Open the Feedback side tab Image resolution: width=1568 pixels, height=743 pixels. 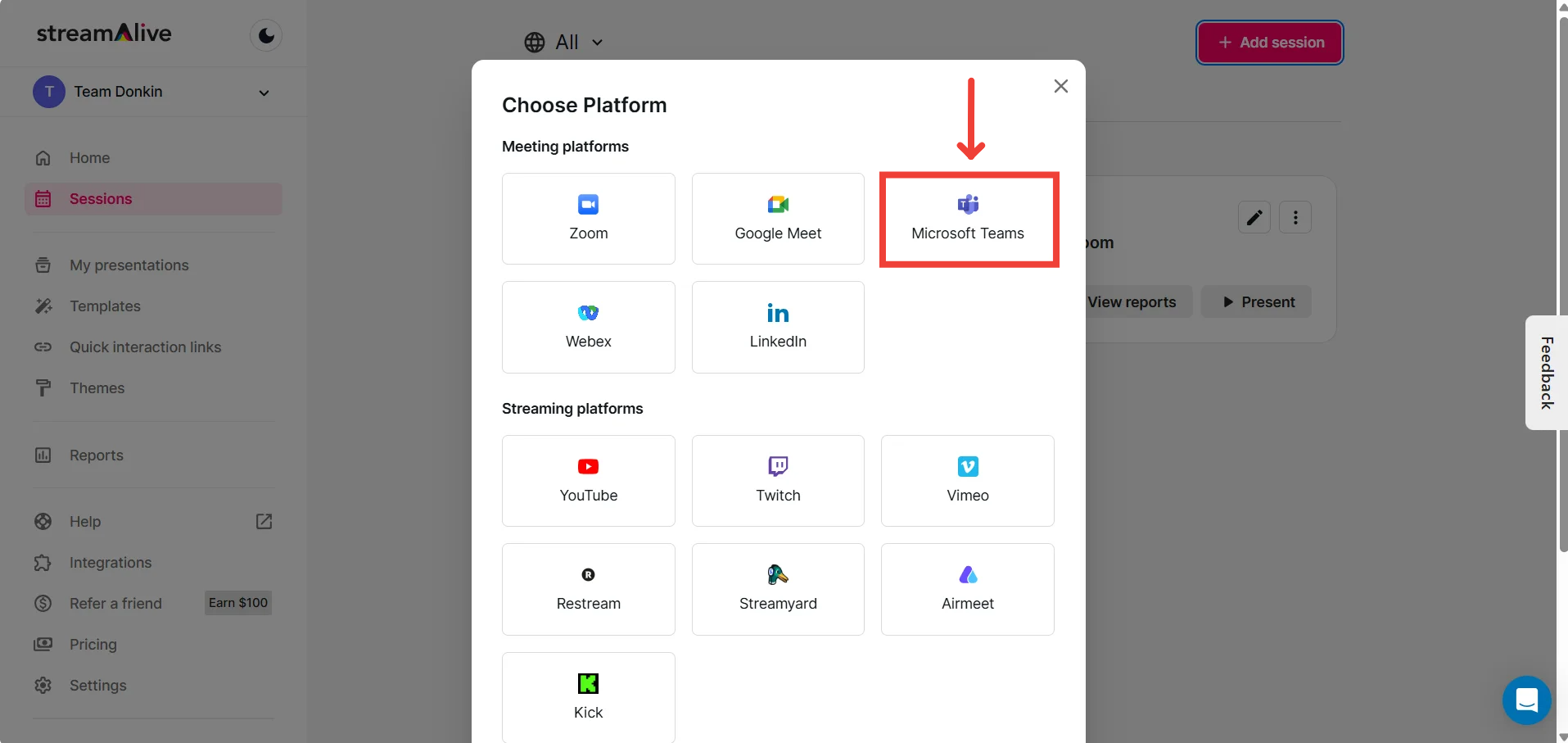1545,373
